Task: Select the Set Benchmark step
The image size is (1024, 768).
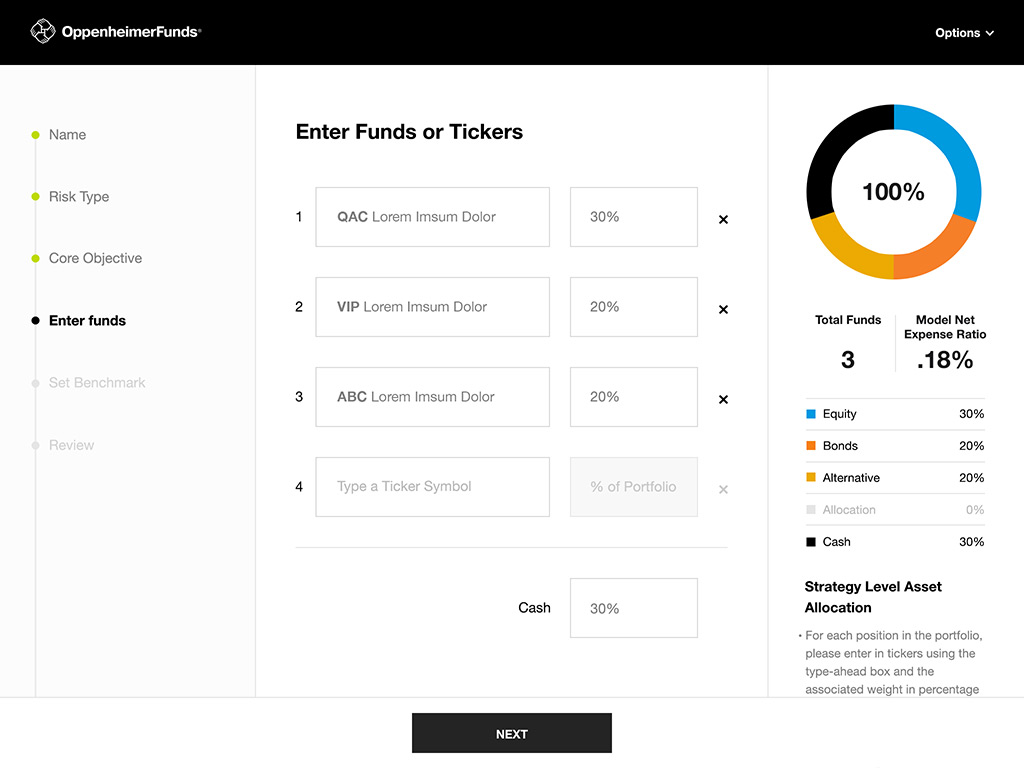Action: [x=97, y=383]
